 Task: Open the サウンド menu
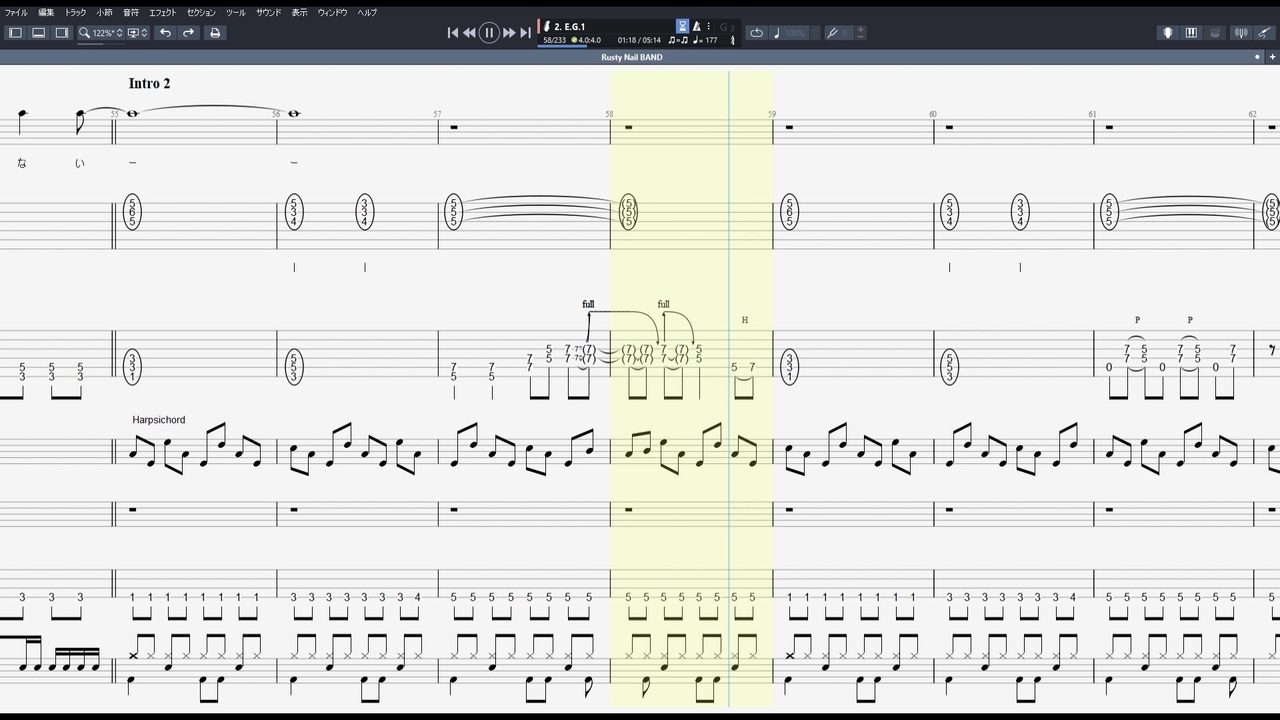[x=268, y=12]
